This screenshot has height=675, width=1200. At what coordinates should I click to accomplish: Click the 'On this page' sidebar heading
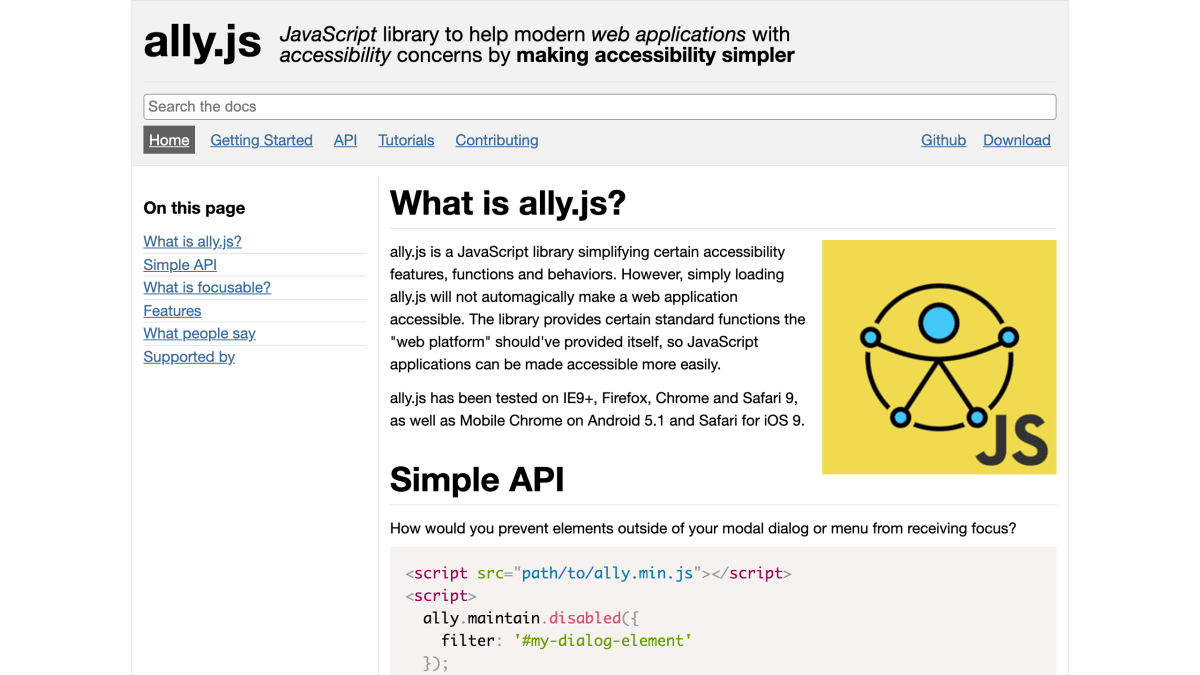click(x=194, y=208)
